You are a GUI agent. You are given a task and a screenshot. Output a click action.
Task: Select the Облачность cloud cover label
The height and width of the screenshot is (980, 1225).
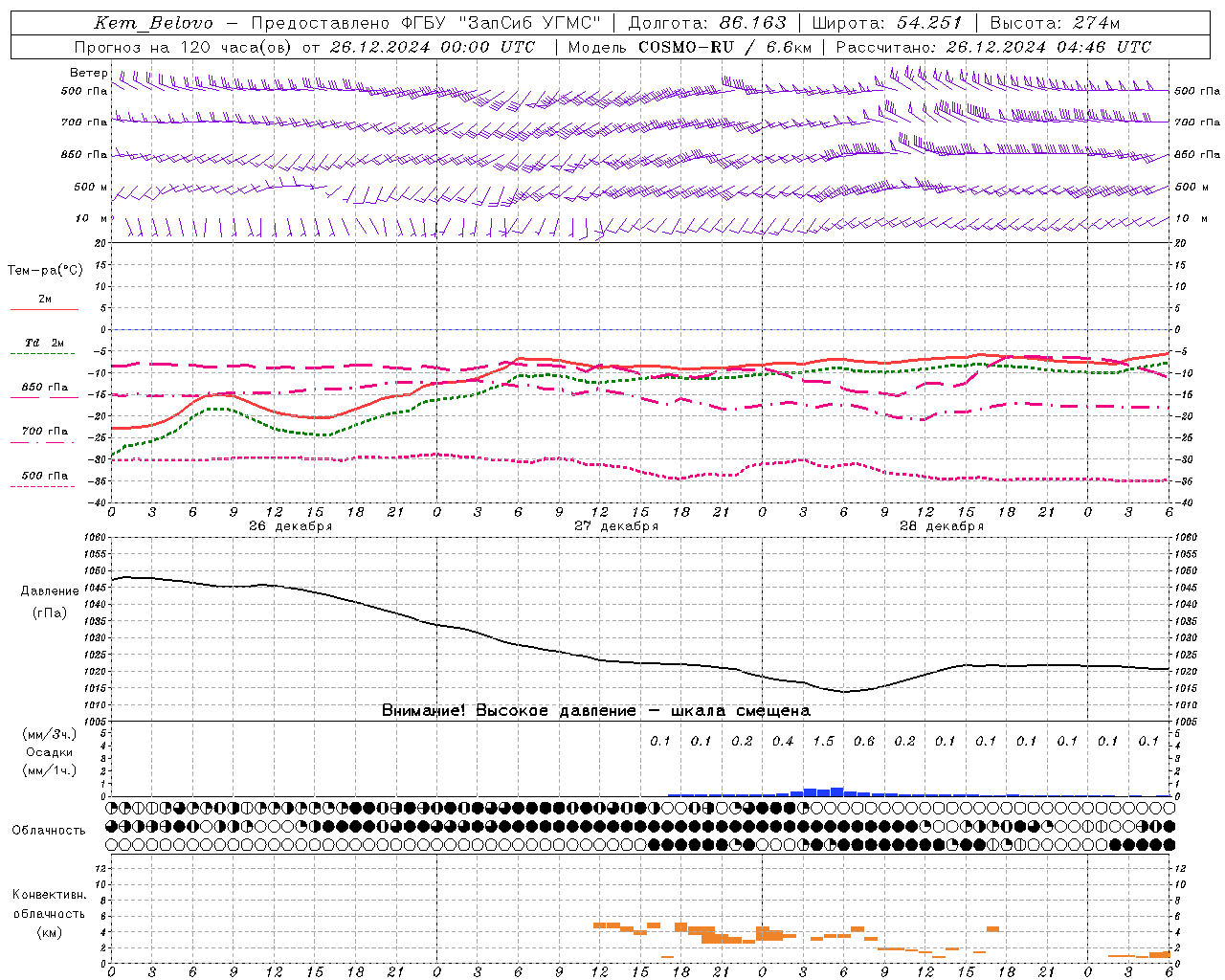(49, 830)
